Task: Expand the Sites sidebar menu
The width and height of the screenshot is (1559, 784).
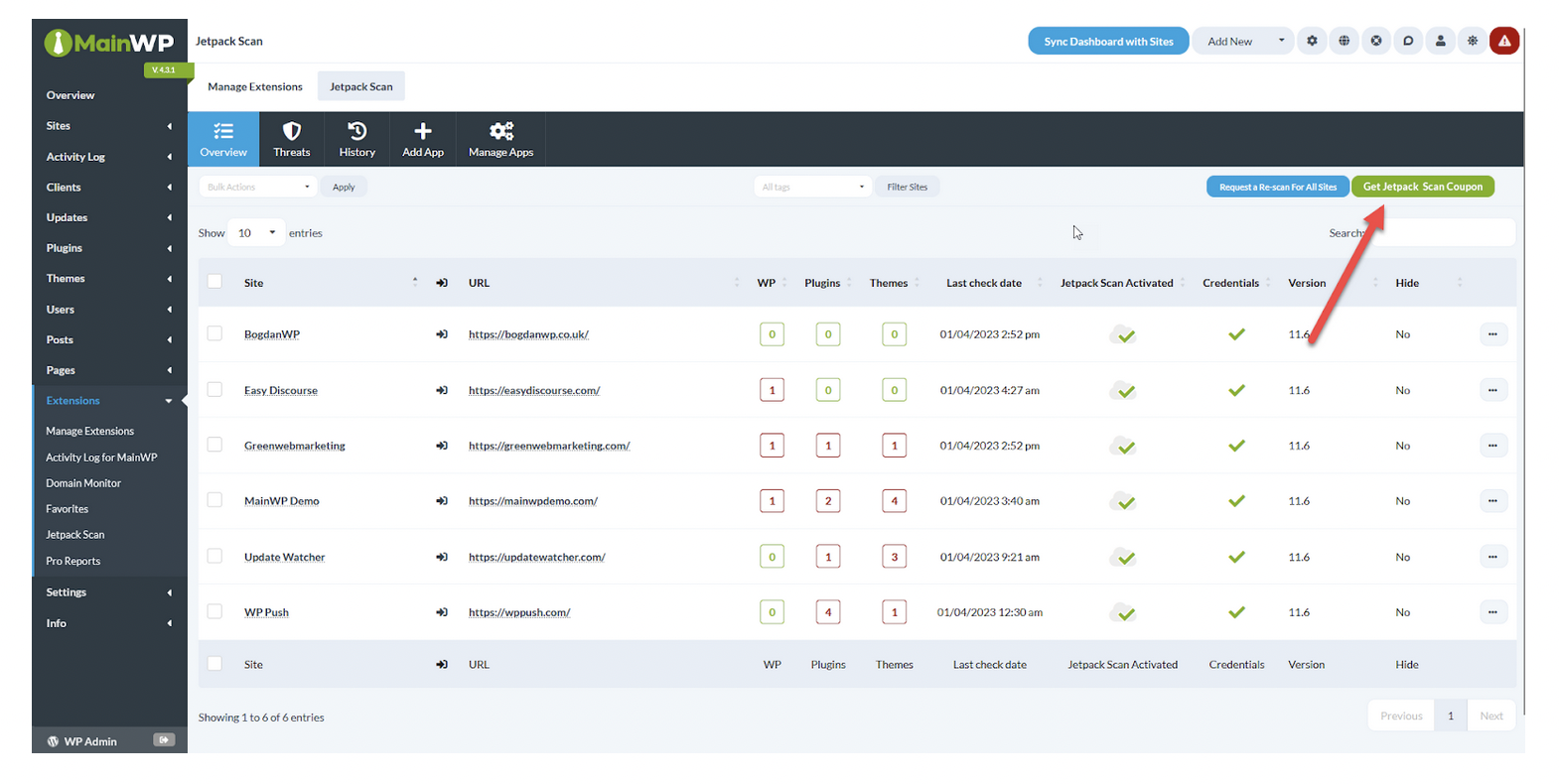Action: [x=109, y=126]
